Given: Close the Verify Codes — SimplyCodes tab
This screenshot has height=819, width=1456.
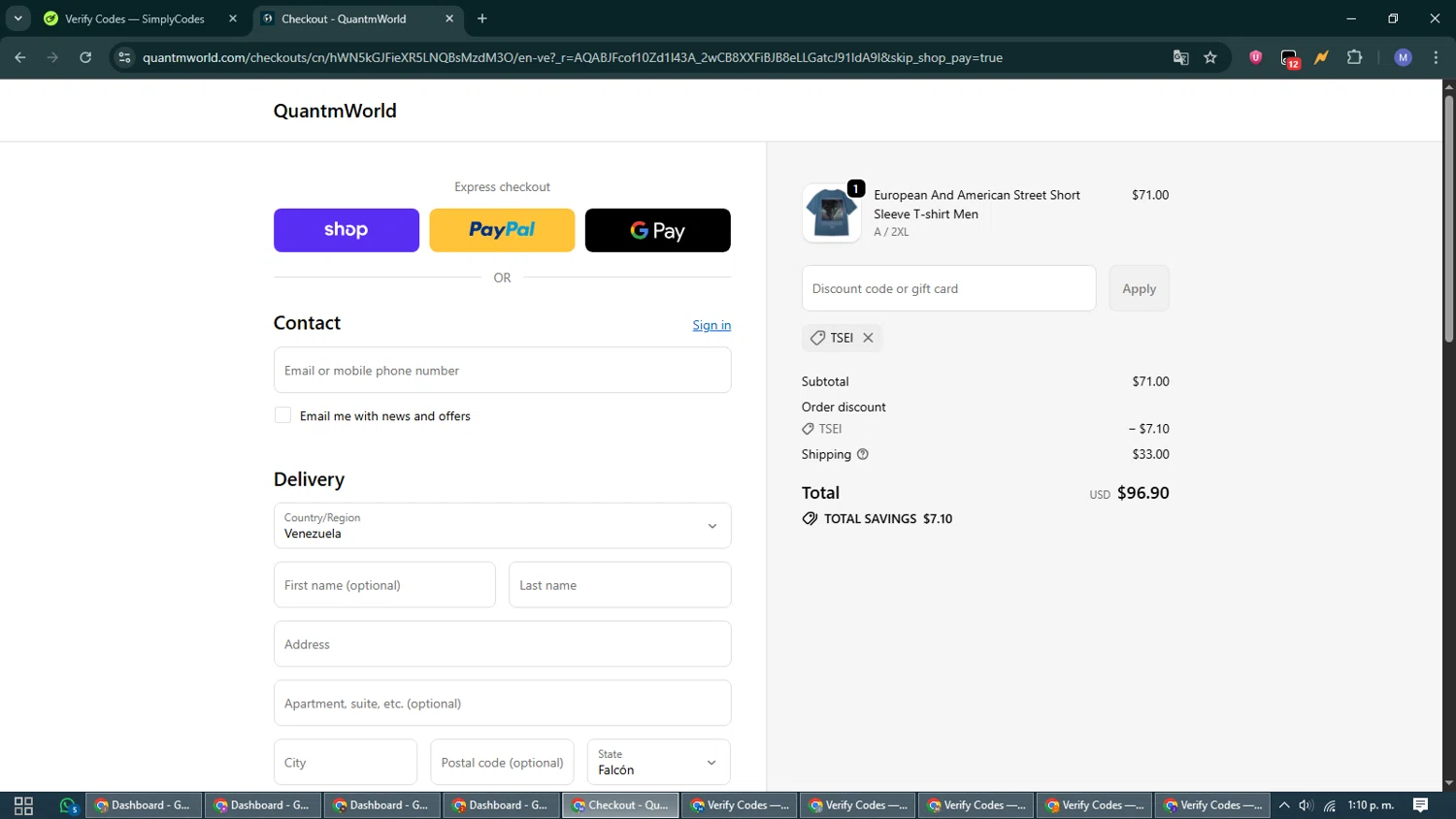Looking at the screenshot, I should coord(233,18).
